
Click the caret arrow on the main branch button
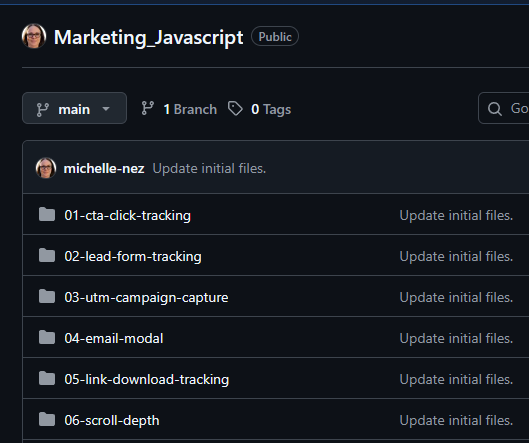tap(106, 109)
